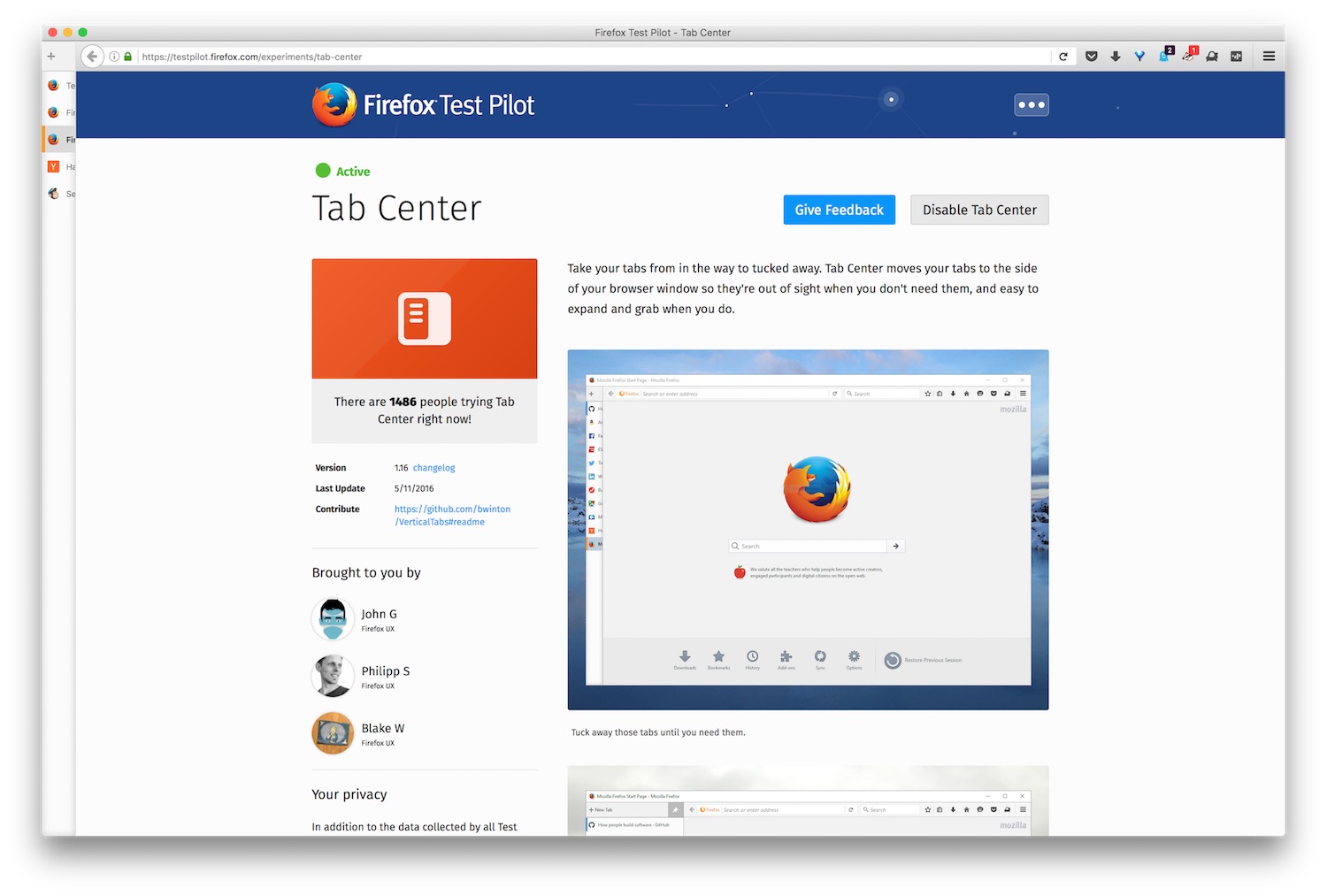Switch to the 'Te' Firefox side tab

pyautogui.click(x=61, y=86)
